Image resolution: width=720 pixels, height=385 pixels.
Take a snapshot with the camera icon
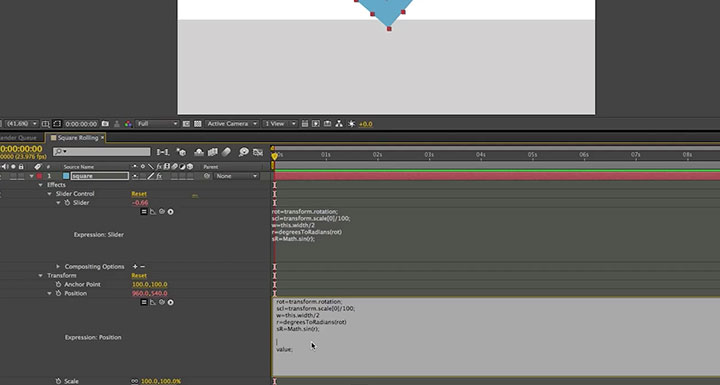tap(105, 124)
